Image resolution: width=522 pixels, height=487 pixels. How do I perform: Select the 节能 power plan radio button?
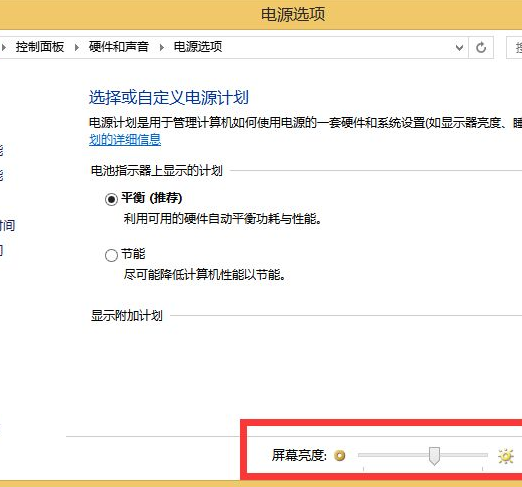[111, 255]
